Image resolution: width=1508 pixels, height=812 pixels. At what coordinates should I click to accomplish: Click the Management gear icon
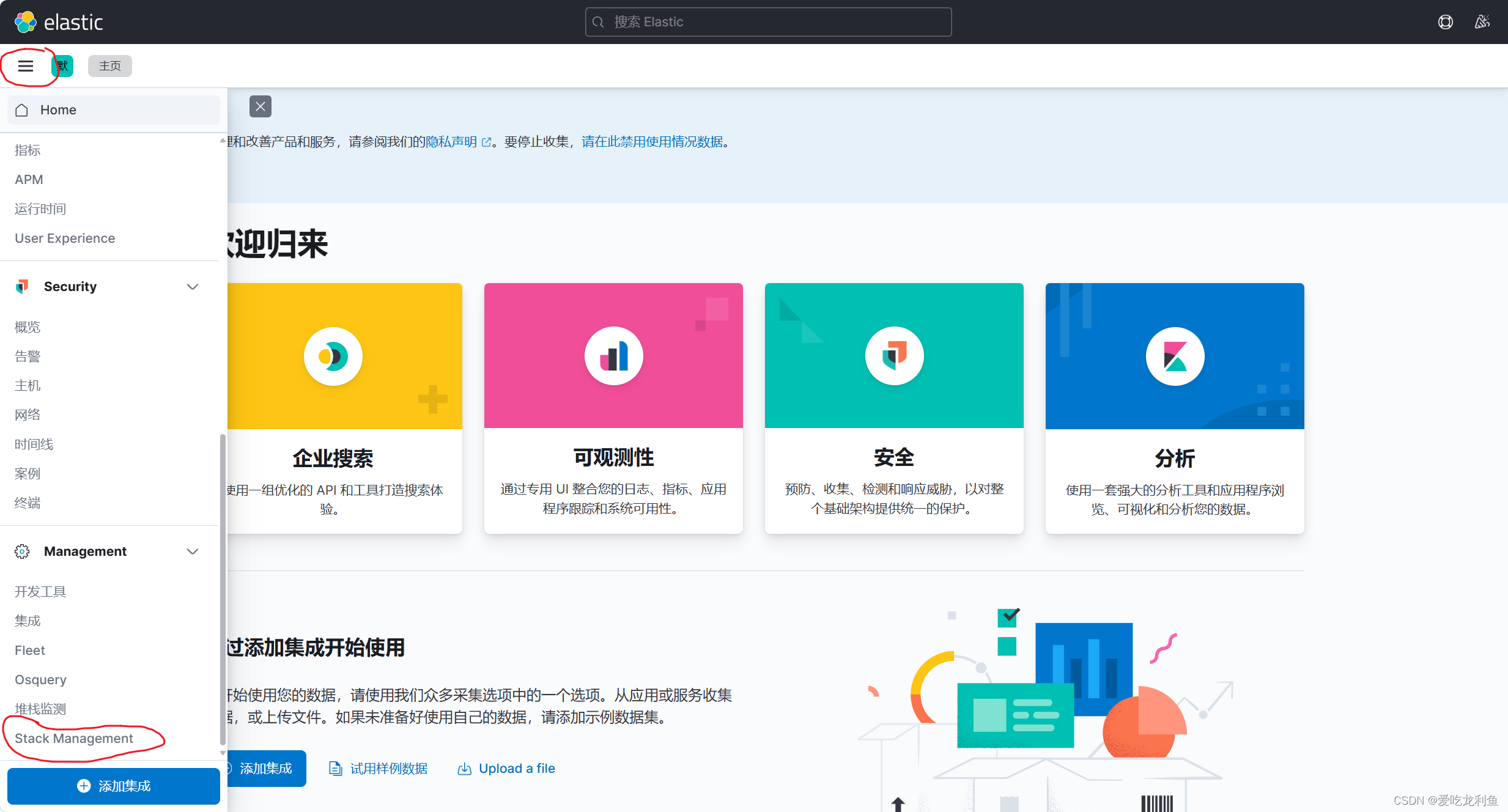[22, 552]
